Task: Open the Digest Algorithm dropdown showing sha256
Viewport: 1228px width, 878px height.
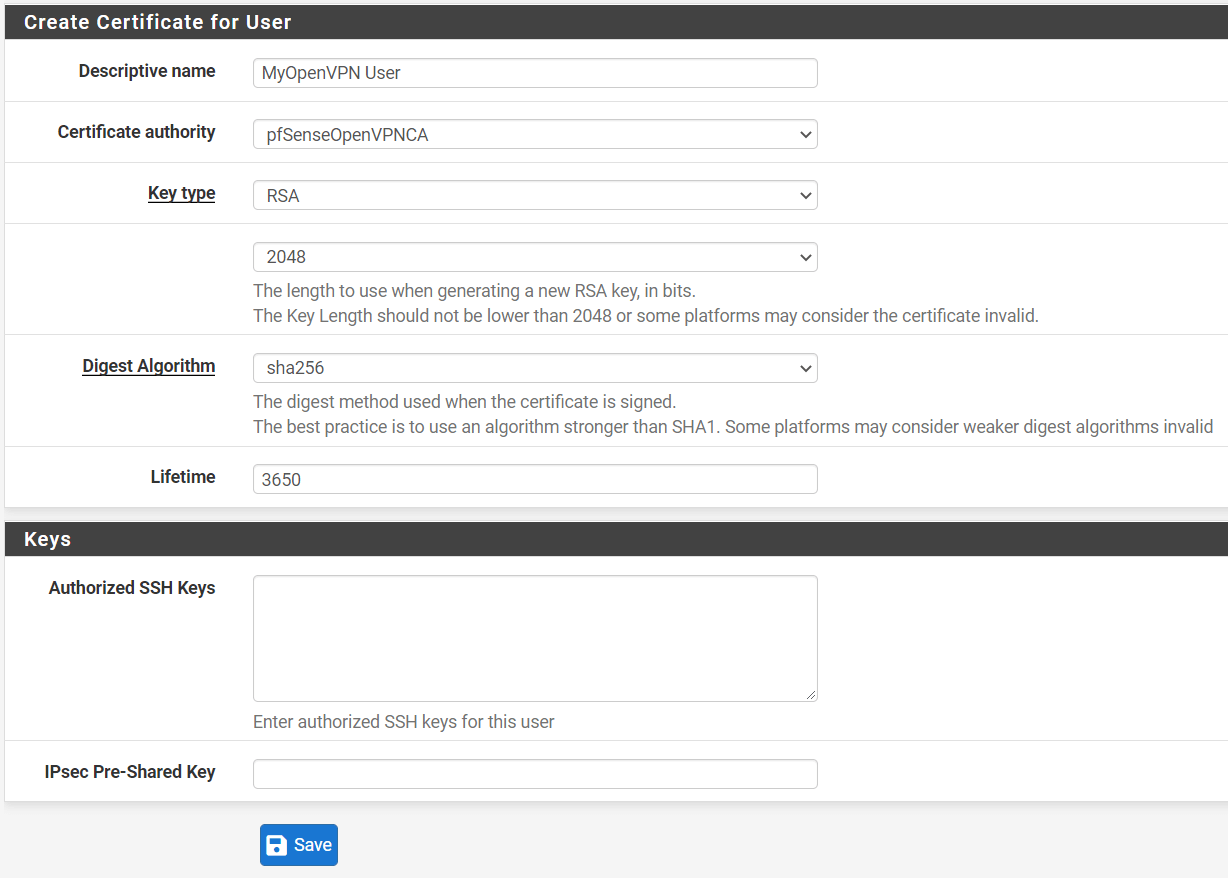Action: [535, 368]
